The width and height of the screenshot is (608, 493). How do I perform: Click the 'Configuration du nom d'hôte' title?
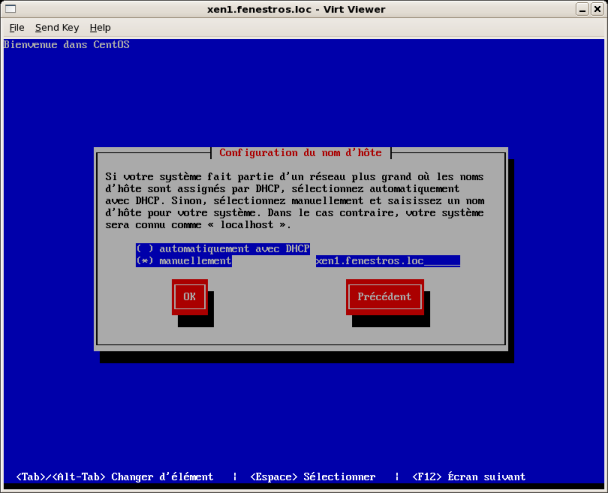[301, 153]
